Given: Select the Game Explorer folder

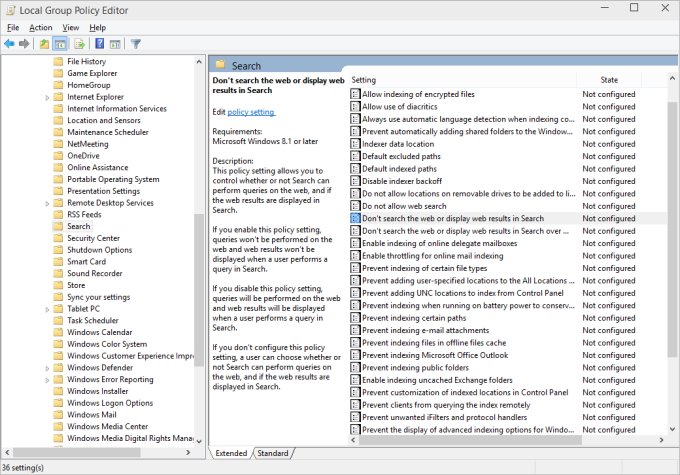Looking at the screenshot, I should [x=92, y=73].
